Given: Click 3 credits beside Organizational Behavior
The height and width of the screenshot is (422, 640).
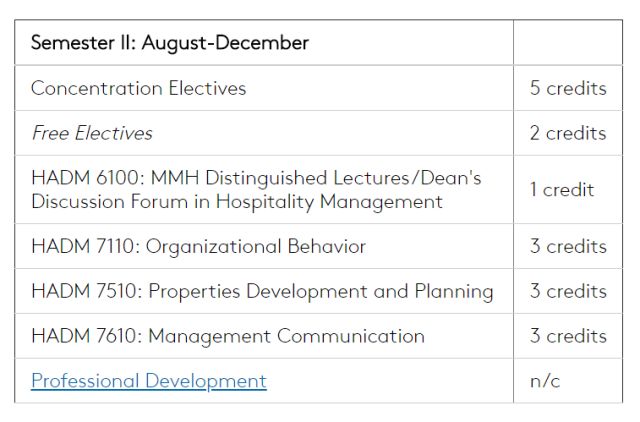Looking at the screenshot, I should tap(568, 247).
